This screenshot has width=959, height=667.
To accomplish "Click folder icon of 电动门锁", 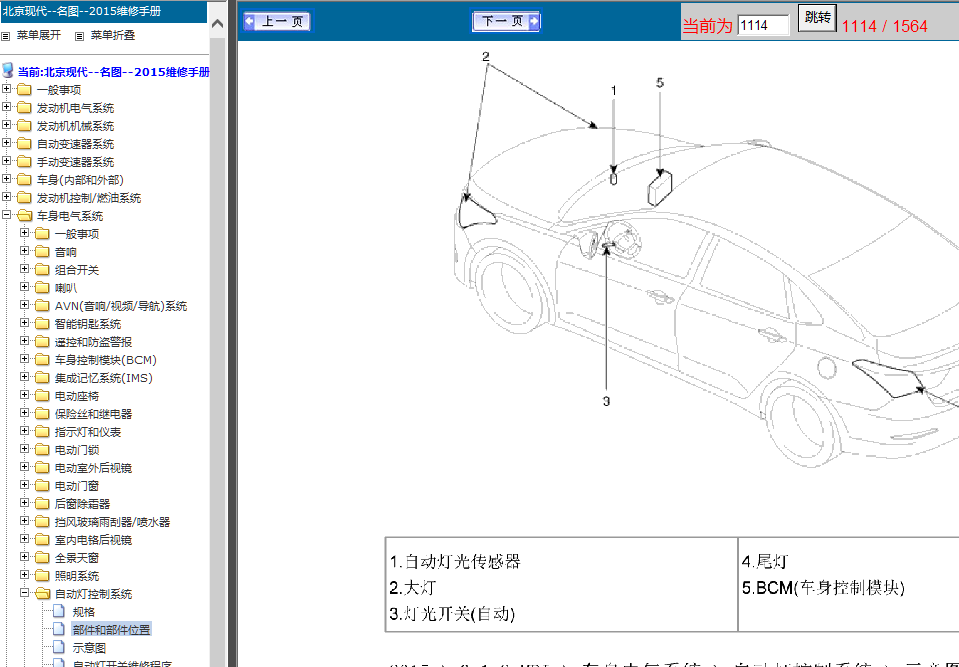I will coord(42,449).
